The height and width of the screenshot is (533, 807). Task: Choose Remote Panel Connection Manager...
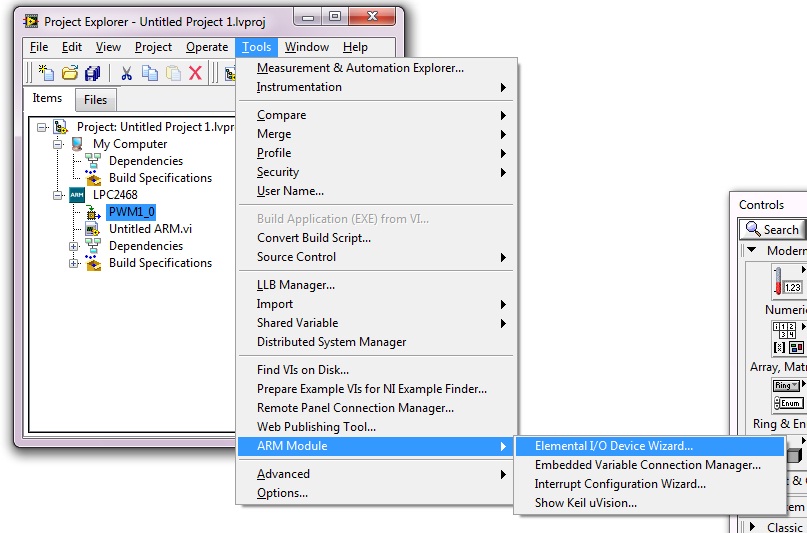click(x=378, y=408)
